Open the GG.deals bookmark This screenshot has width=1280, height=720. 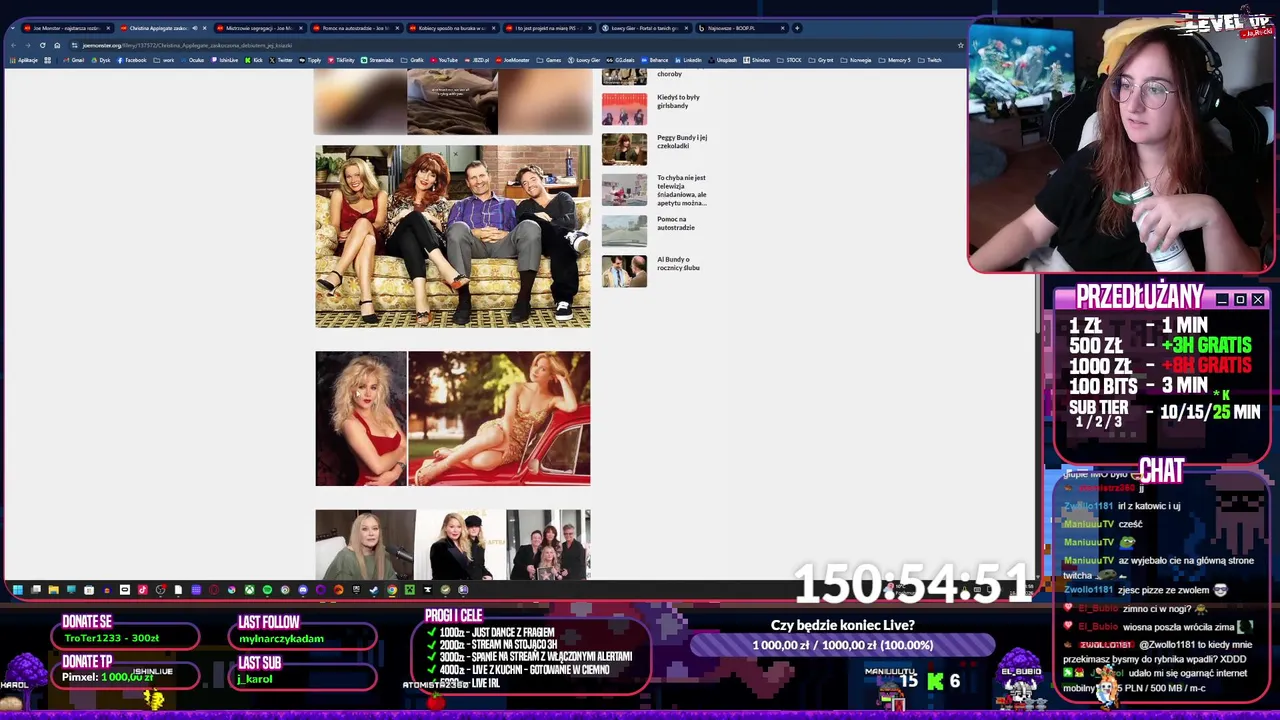coord(620,60)
